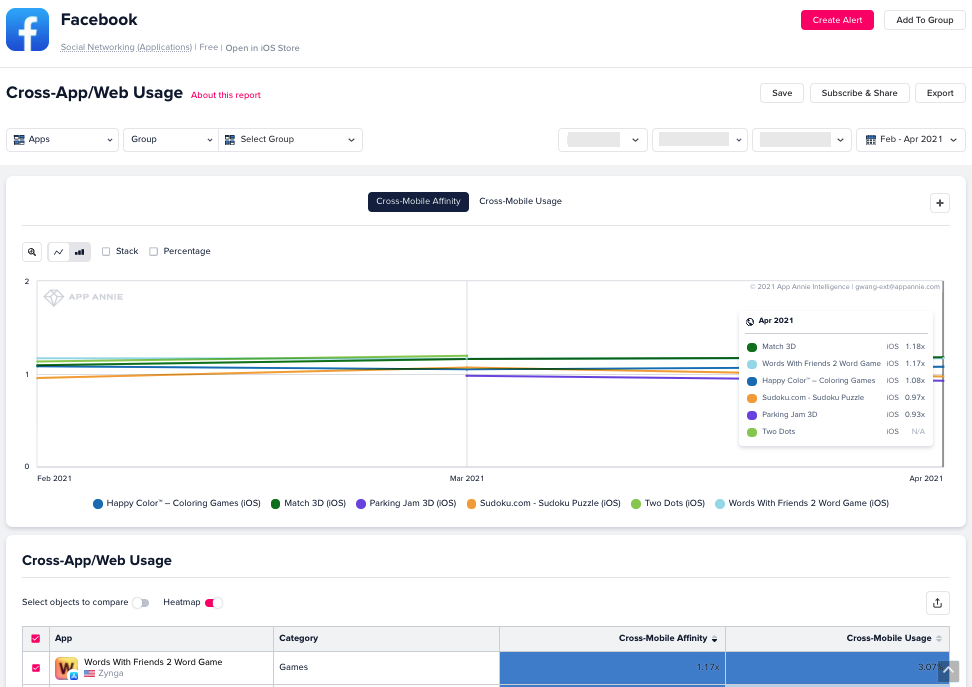Click calendar icon in date range picker

(x=870, y=140)
